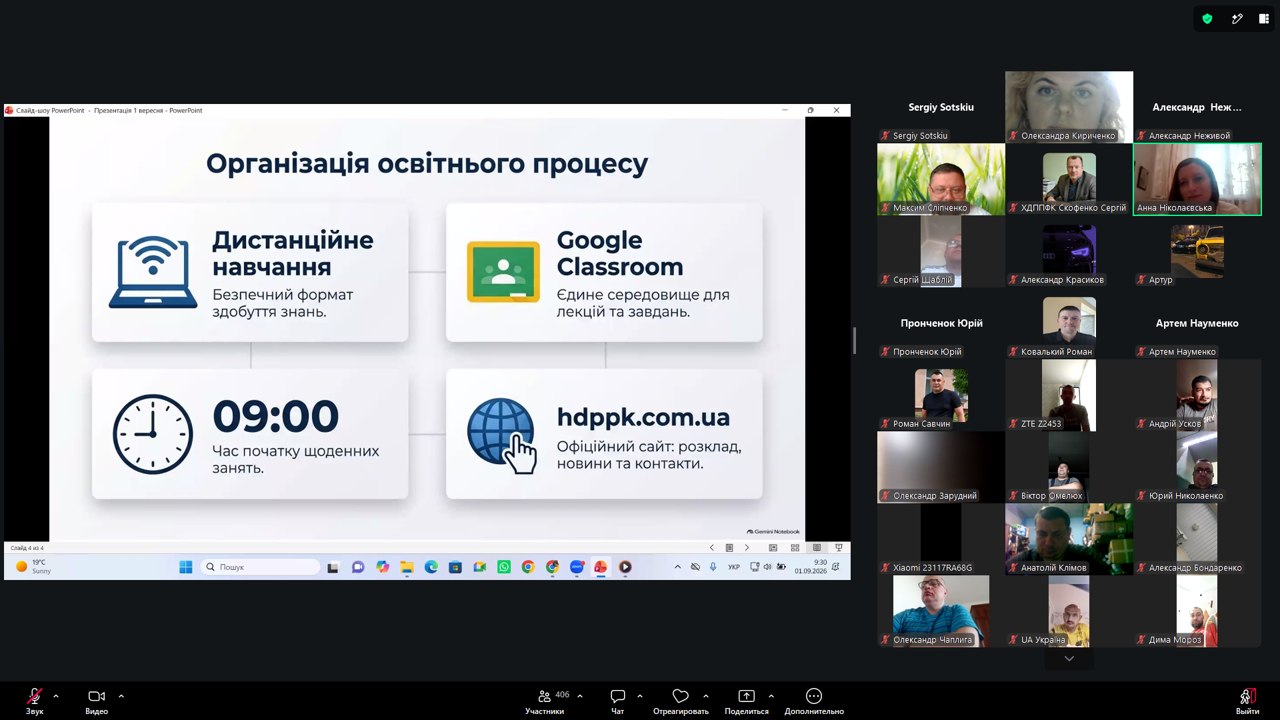This screenshot has width=1280, height=720.
Task: Select Анатолій Клімов video tile
Action: (1069, 539)
